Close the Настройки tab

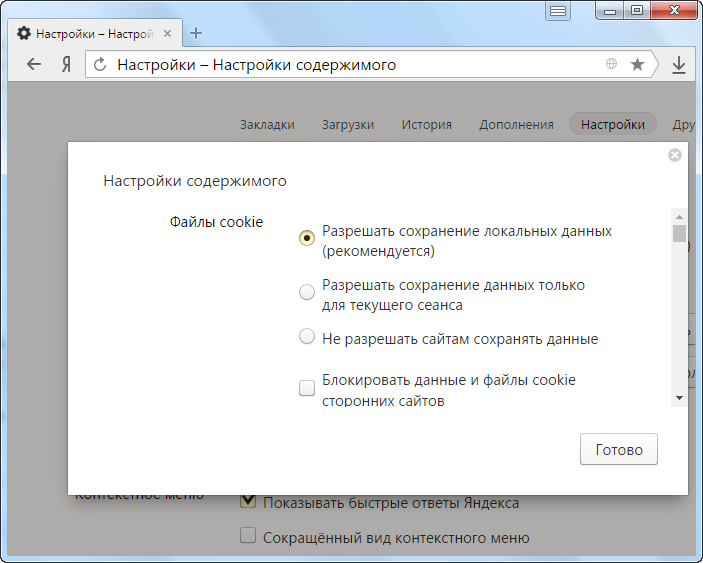tap(167, 34)
